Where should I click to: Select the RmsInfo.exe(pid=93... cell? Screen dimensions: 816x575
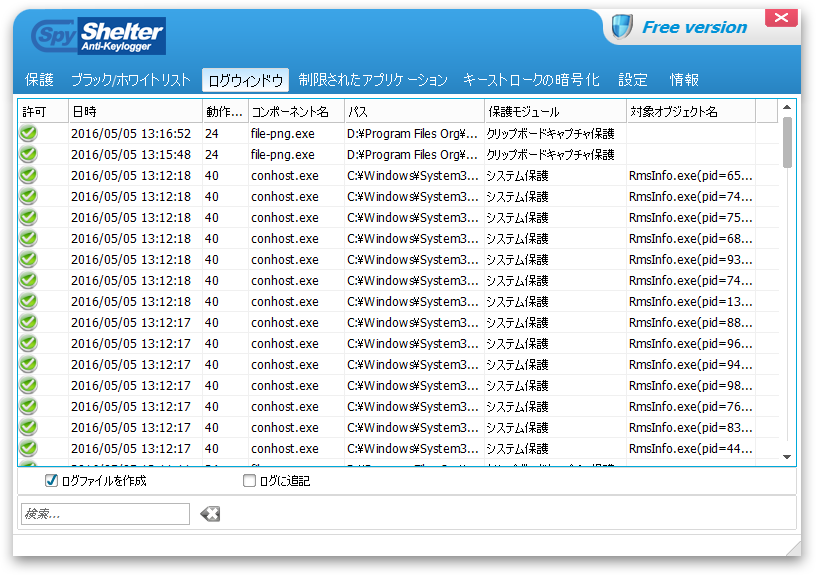691,260
